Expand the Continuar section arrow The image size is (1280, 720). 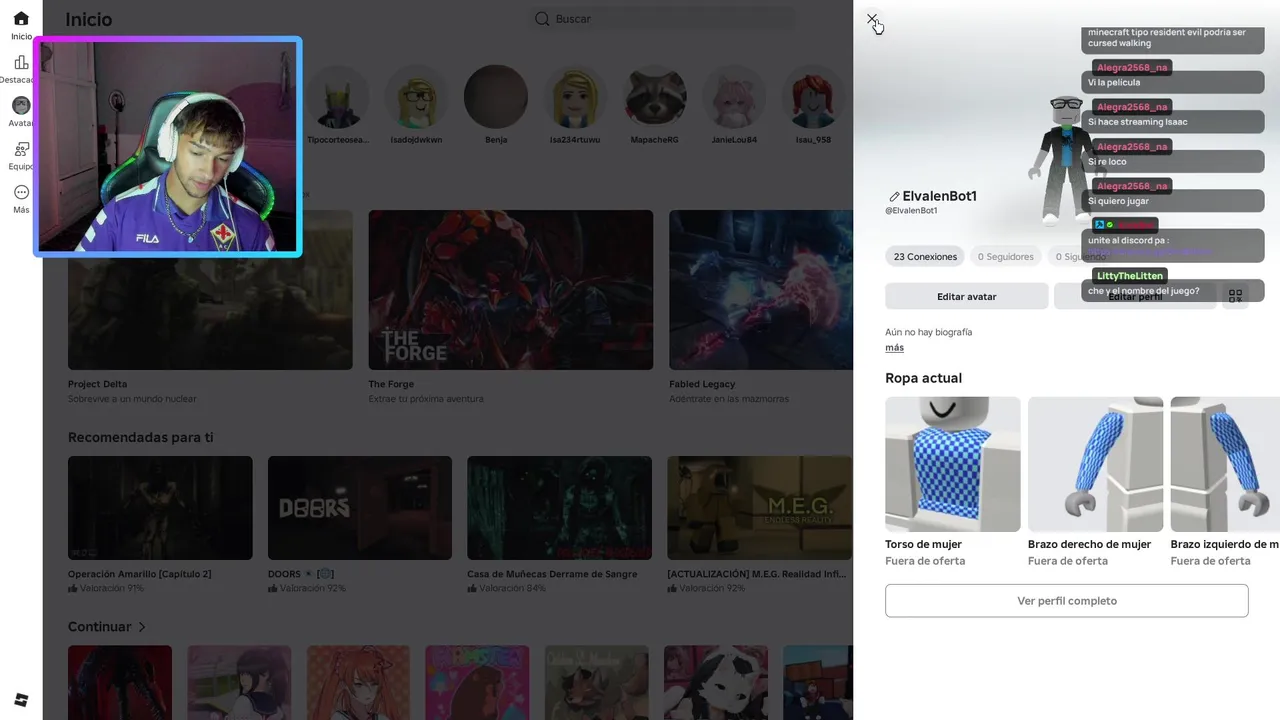coord(142,627)
